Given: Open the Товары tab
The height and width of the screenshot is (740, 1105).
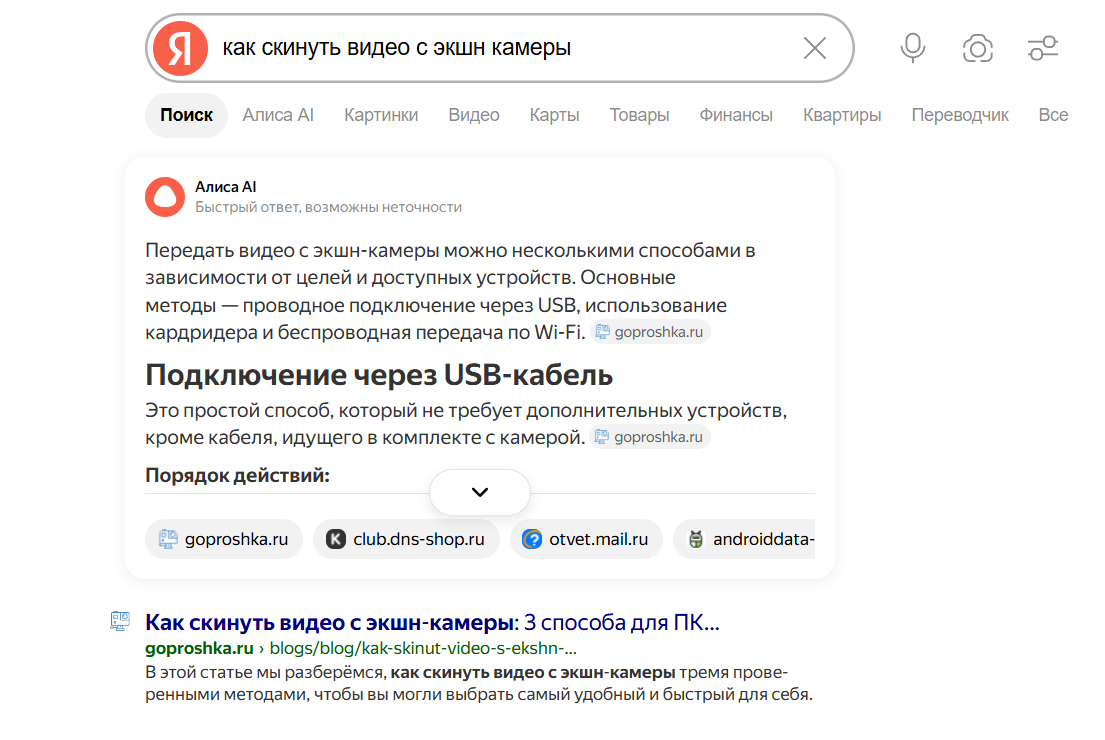Looking at the screenshot, I should pos(639,115).
